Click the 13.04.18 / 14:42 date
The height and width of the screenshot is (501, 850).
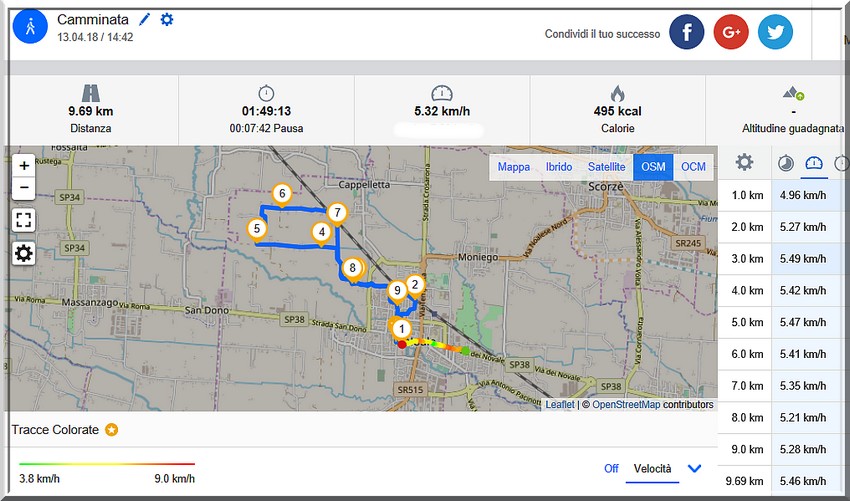pos(95,37)
